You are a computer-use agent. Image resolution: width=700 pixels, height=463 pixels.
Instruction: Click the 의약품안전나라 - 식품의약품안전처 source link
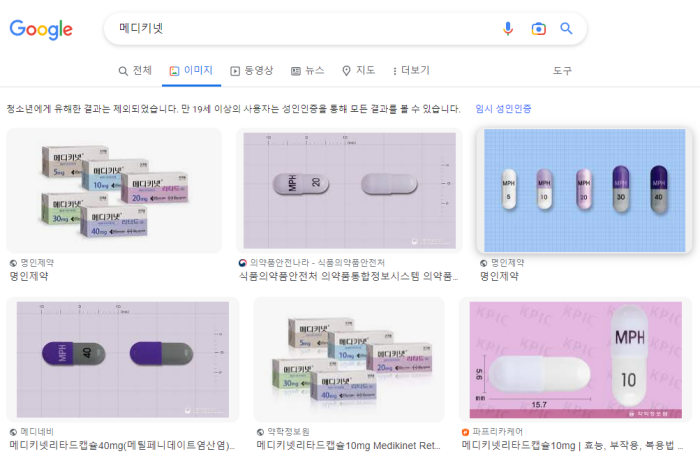pyautogui.click(x=317, y=263)
